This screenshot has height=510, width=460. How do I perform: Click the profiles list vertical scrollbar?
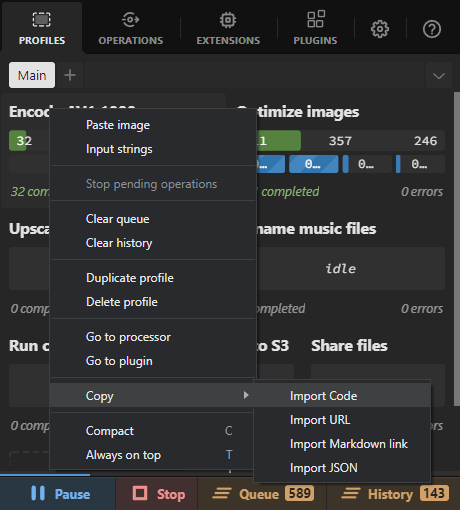click(457, 249)
